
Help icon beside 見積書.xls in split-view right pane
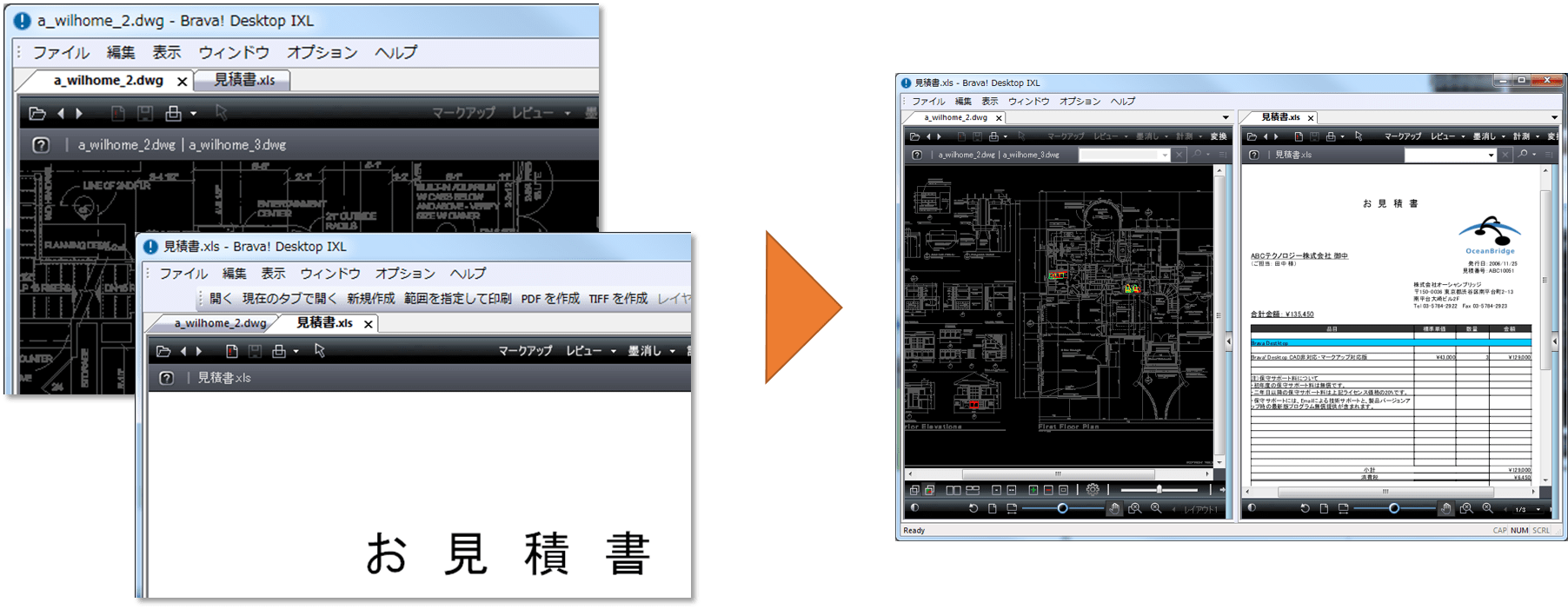[1253, 155]
